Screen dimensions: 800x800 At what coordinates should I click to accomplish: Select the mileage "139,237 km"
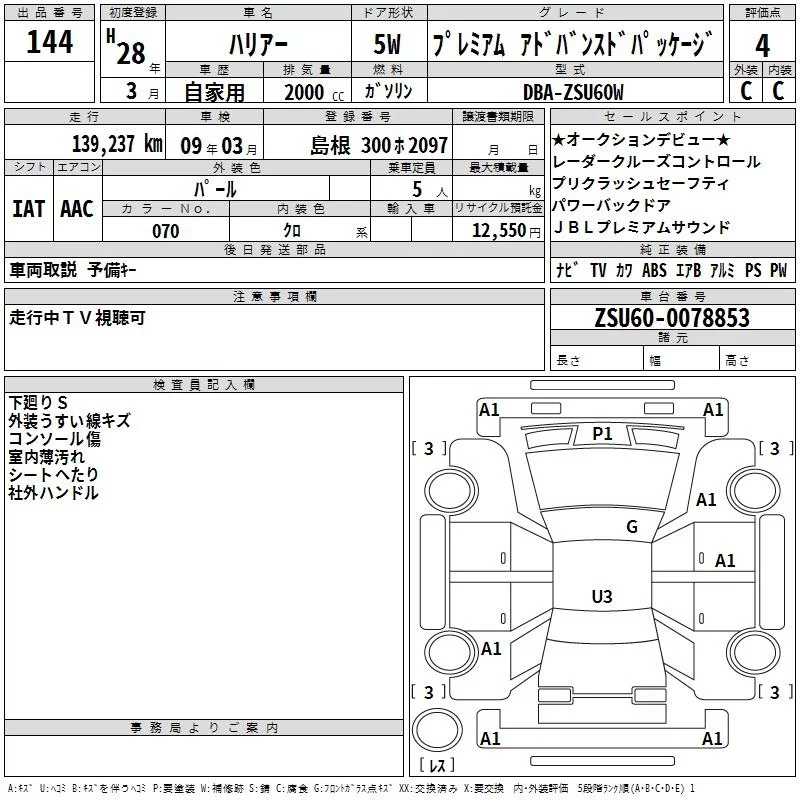pyautogui.click(x=117, y=144)
